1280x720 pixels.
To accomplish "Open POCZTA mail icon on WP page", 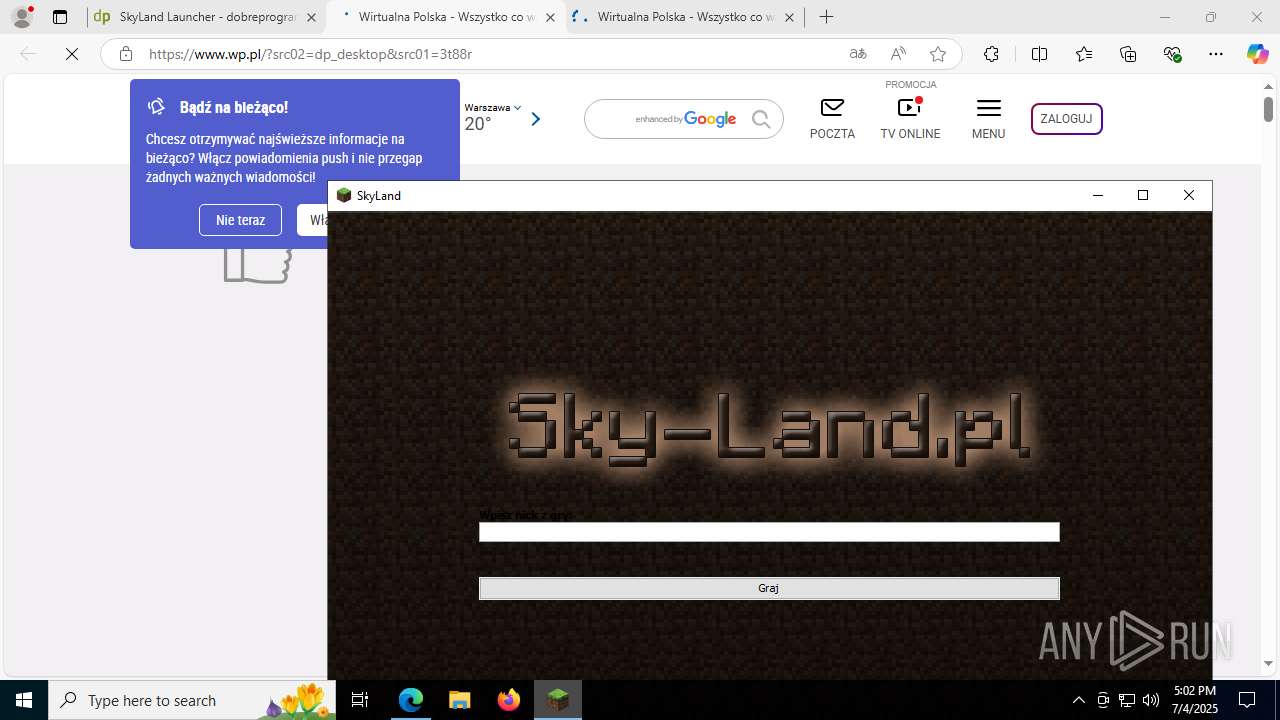I will coord(832,118).
